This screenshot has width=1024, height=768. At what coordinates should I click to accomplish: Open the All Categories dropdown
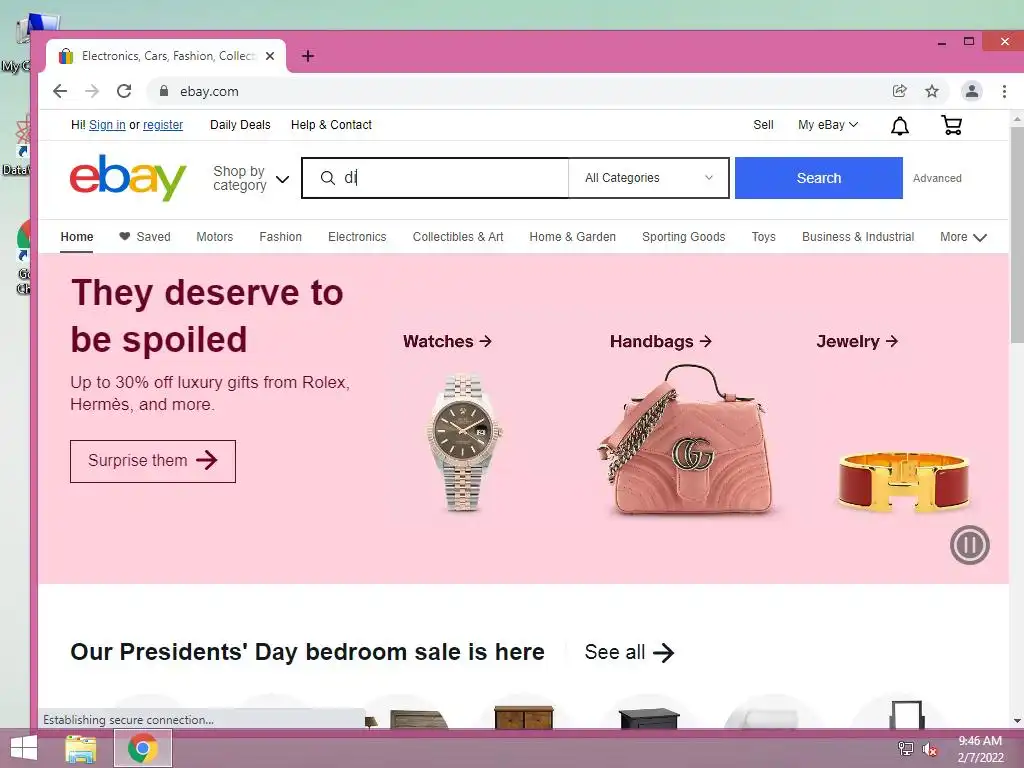(648, 178)
